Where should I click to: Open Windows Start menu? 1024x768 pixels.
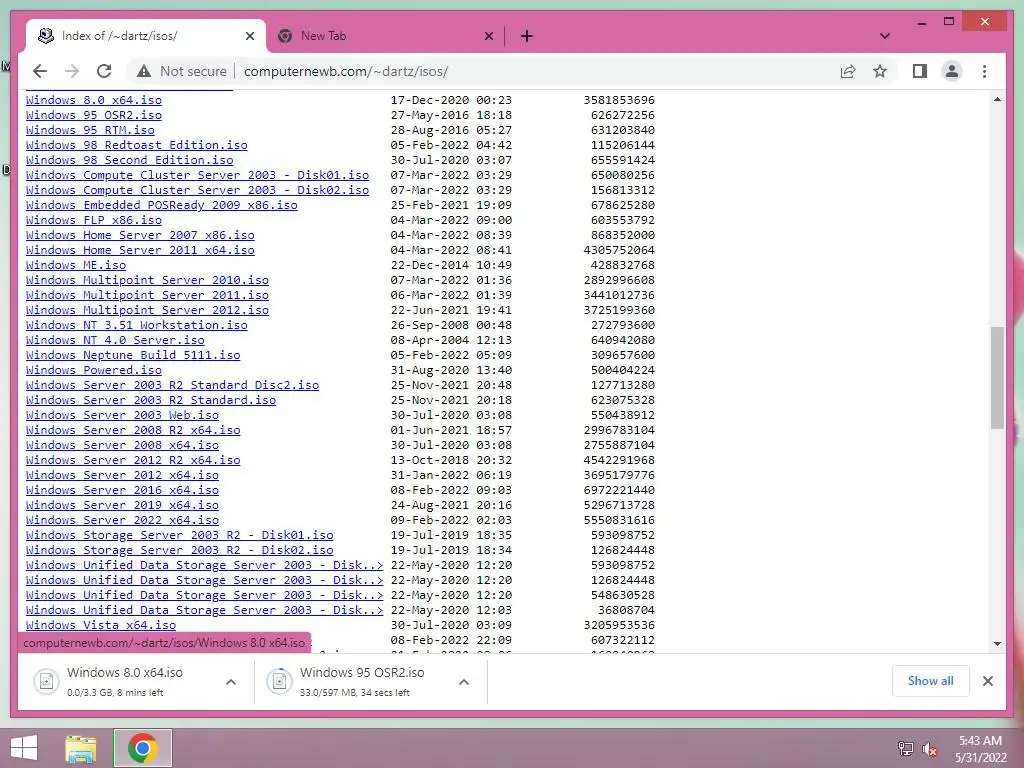click(x=24, y=748)
